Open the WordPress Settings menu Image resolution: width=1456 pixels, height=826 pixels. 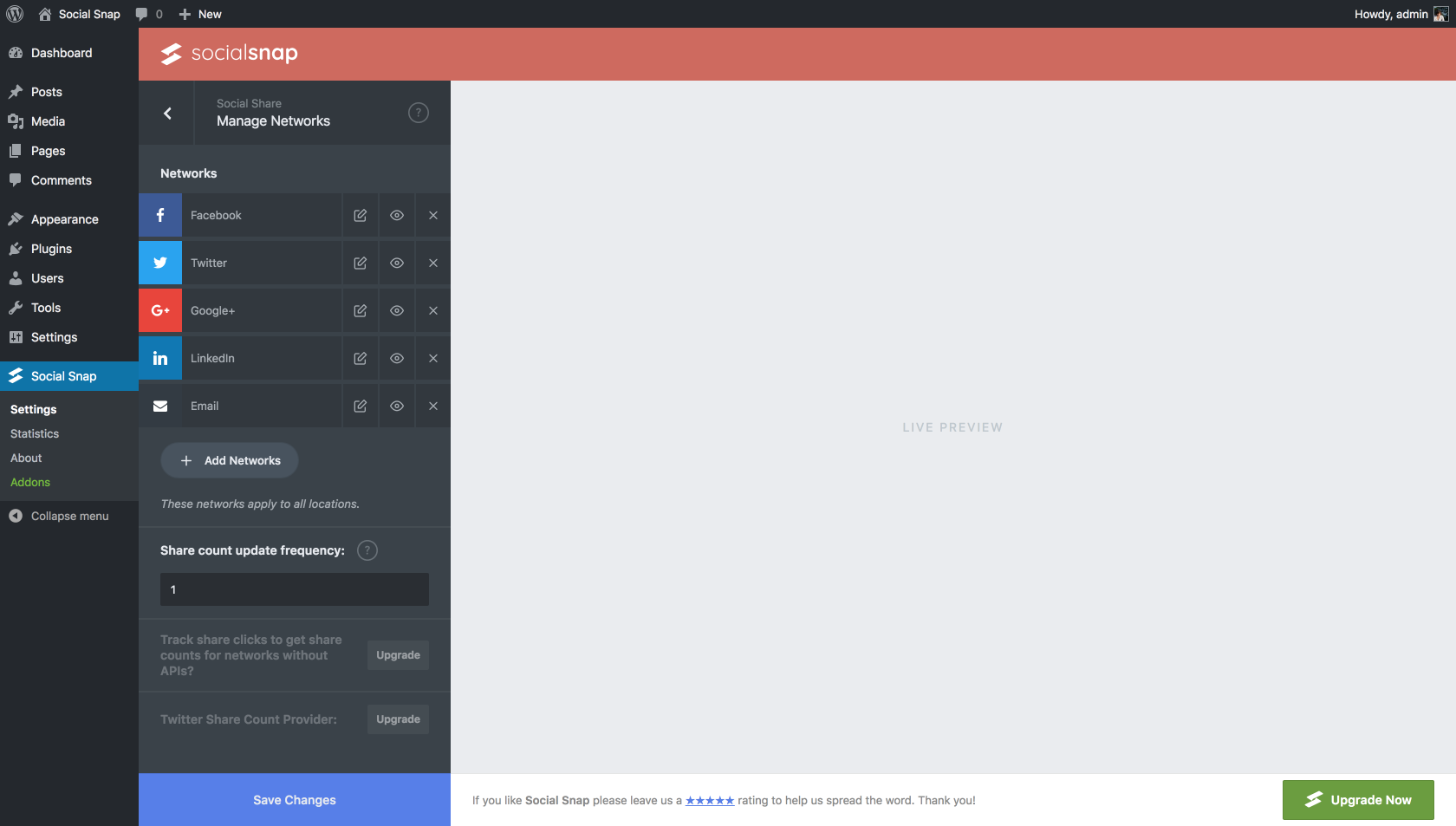[69, 337]
